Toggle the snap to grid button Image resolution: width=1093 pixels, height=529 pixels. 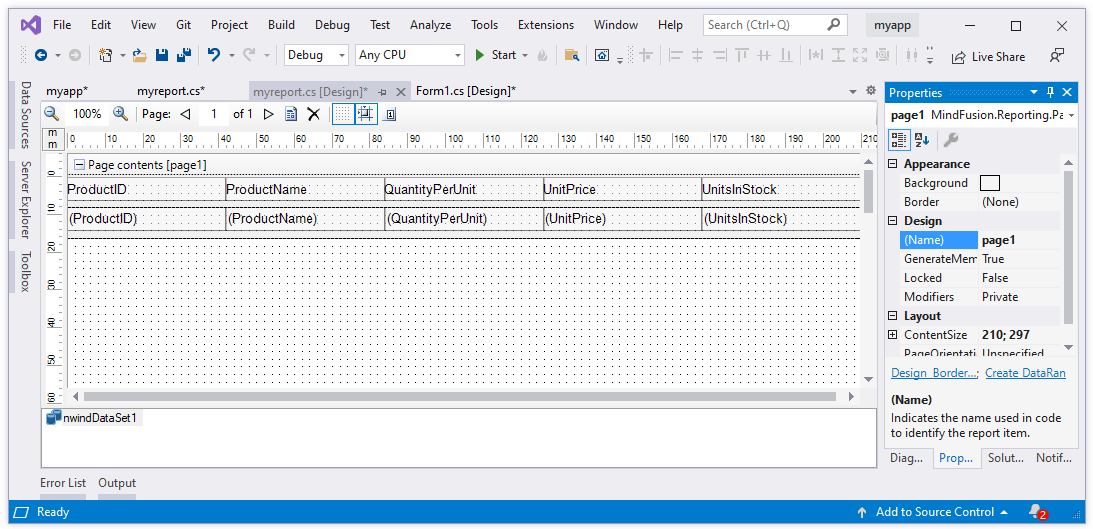click(366, 114)
